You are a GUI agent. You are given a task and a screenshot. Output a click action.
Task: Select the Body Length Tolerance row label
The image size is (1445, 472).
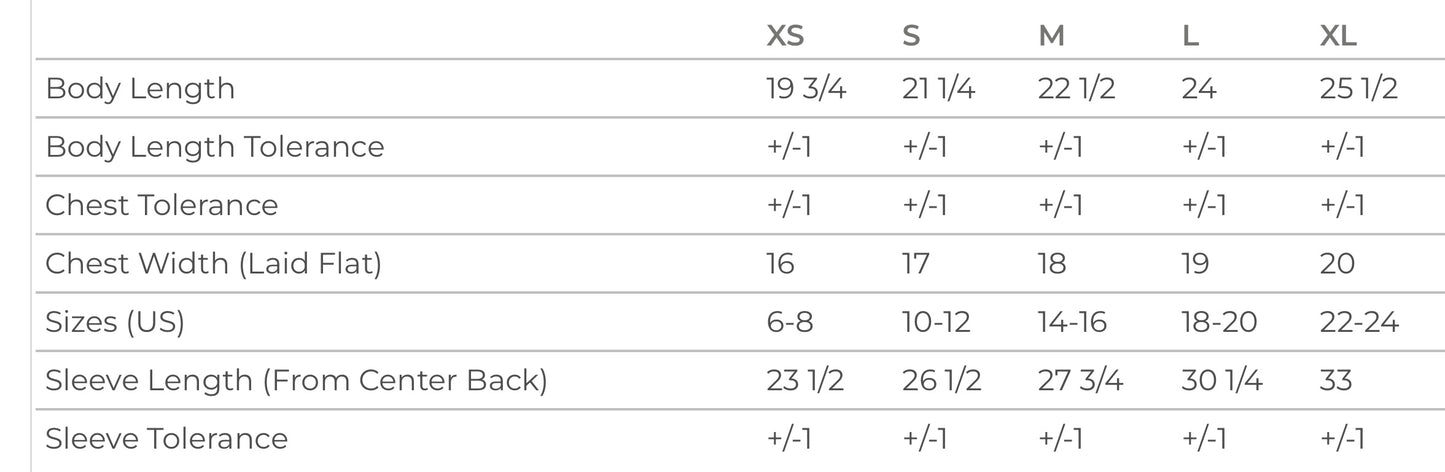pyautogui.click(x=215, y=147)
